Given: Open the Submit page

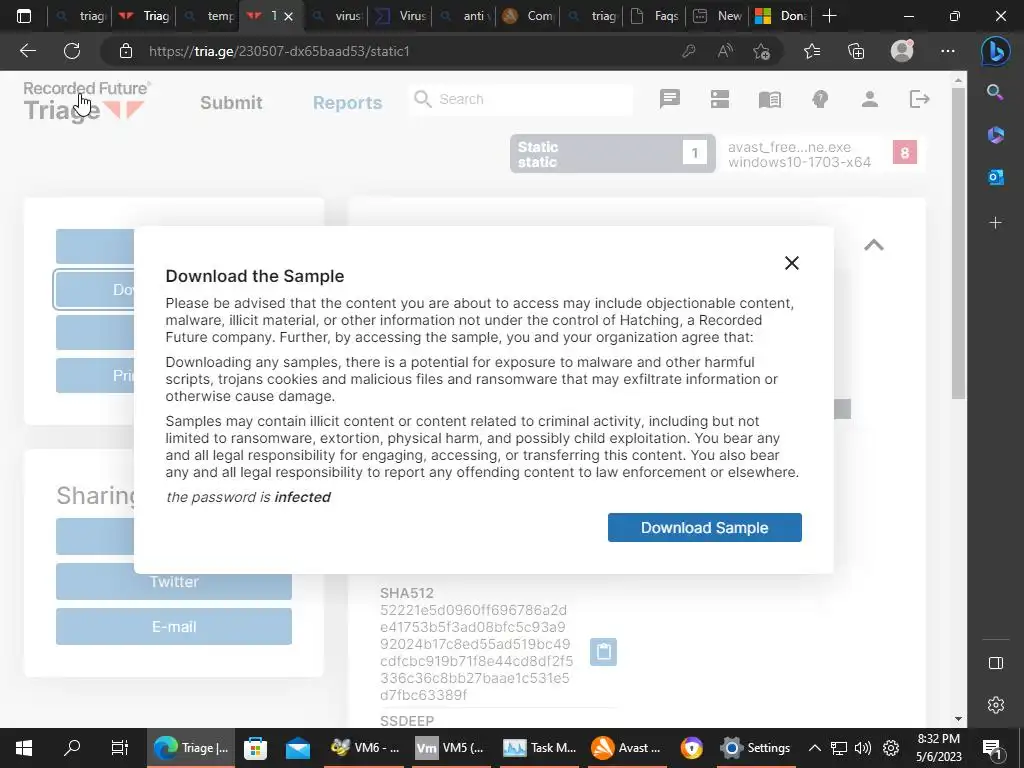Looking at the screenshot, I should (x=231, y=103).
